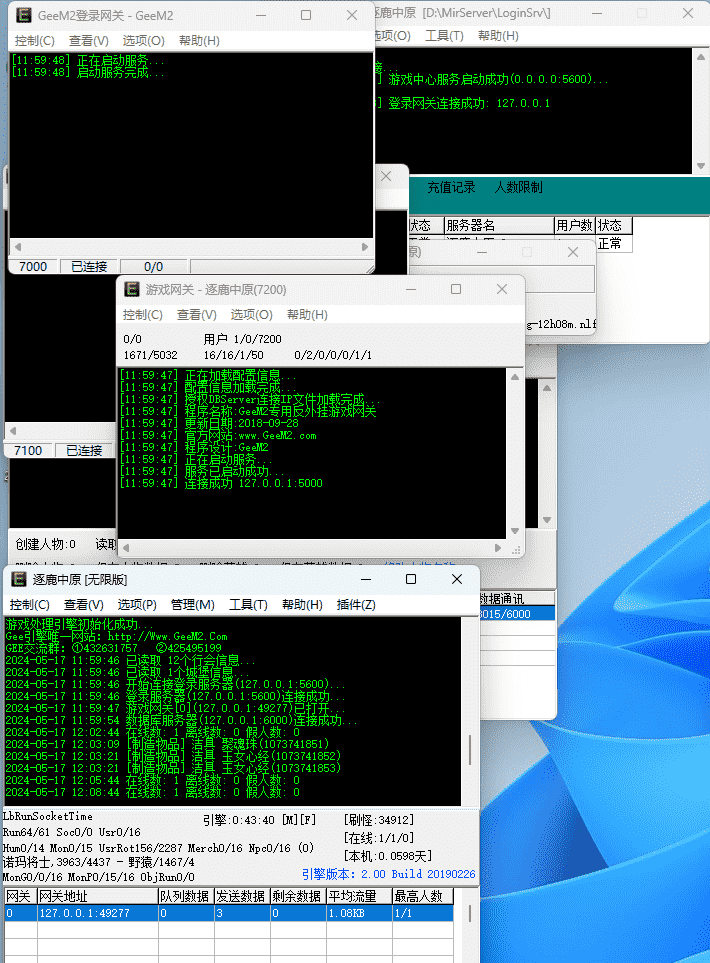
Task: Open 工具(T) menu in LoginSrv window
Action: click(x=444, y=36)
